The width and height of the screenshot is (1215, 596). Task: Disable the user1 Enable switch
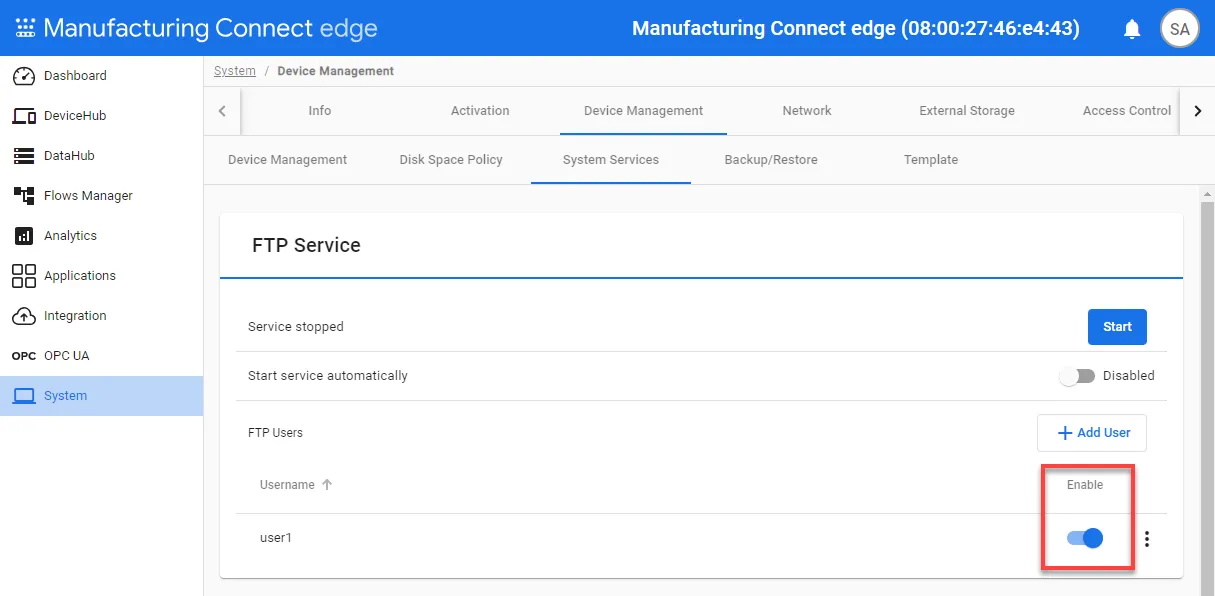click(x=1085, y=538)
